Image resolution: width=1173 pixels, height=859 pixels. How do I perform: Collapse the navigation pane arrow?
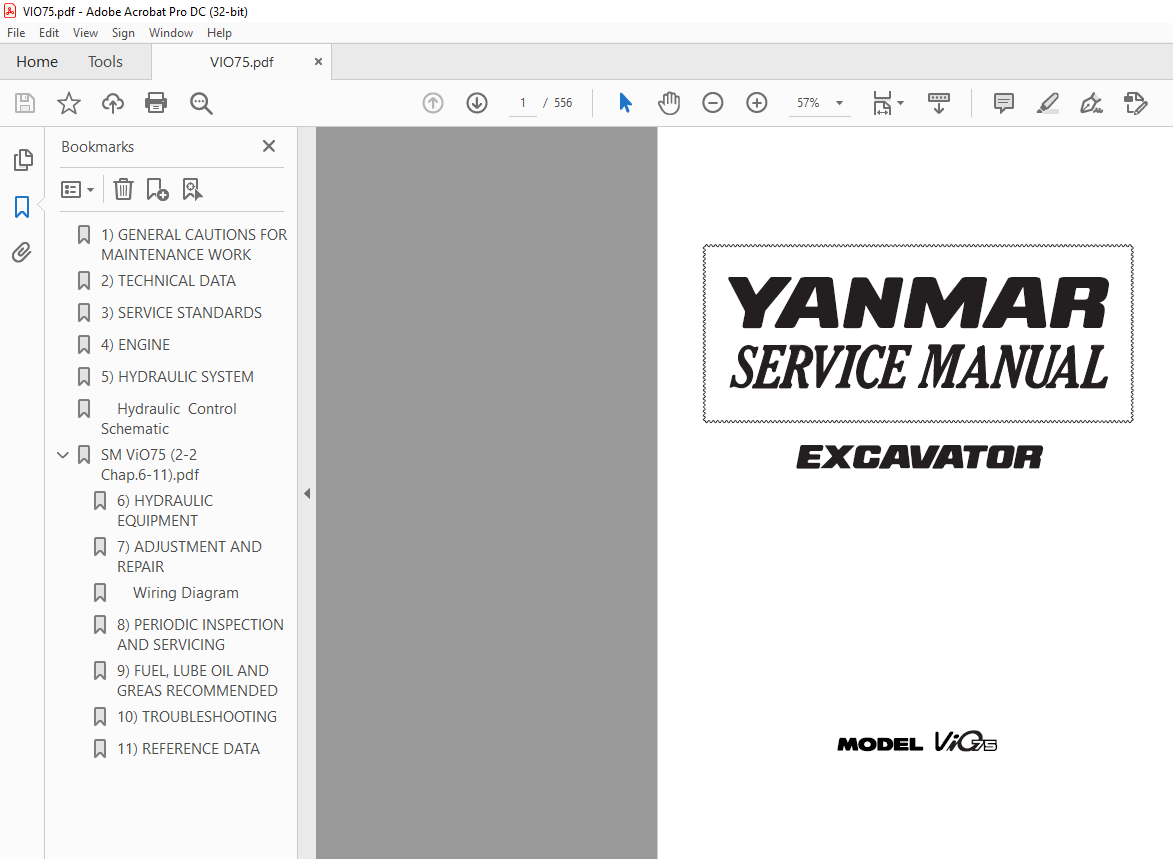click(307, 494)
